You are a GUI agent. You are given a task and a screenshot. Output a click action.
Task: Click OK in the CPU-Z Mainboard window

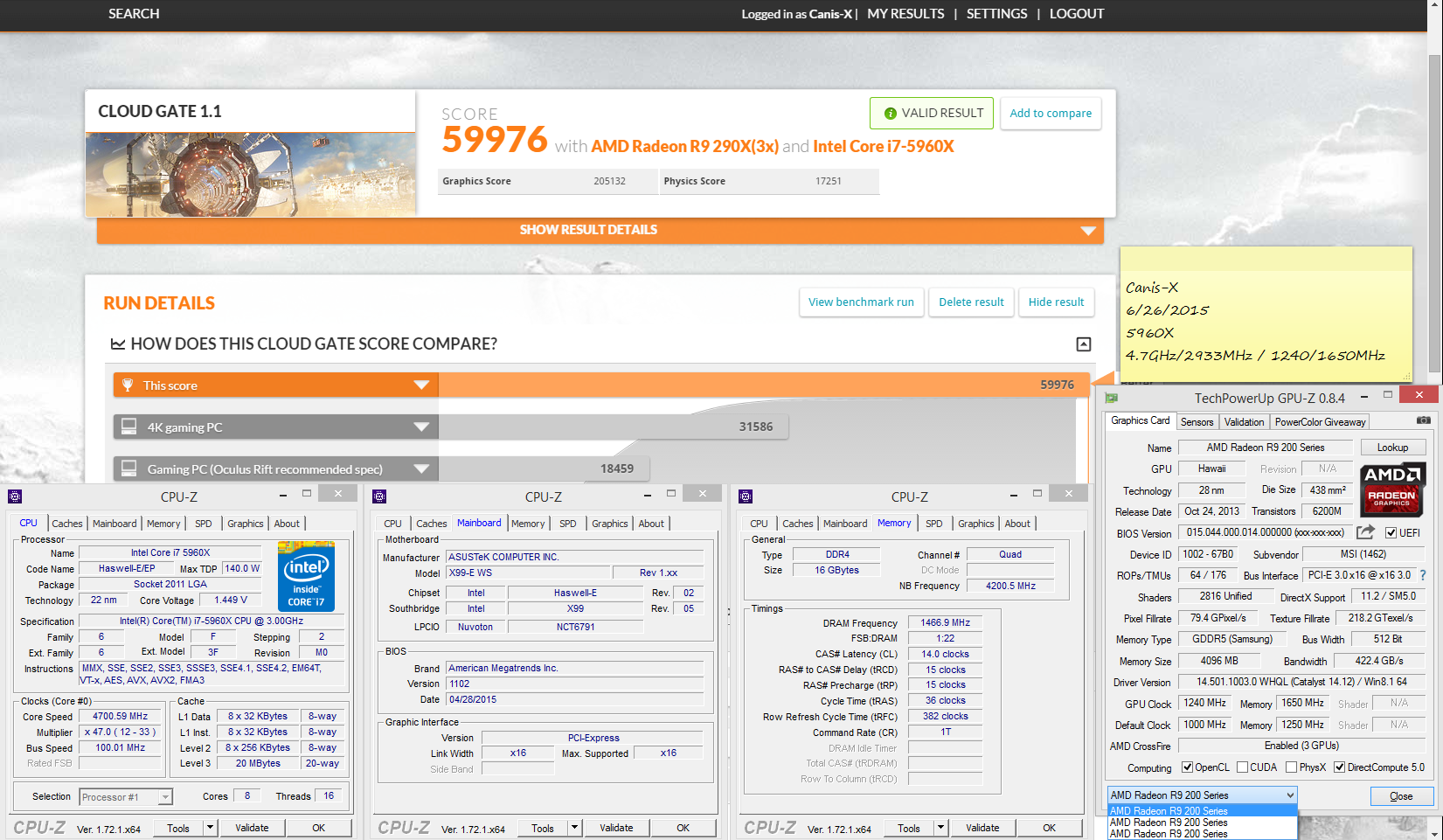point(683,828)
